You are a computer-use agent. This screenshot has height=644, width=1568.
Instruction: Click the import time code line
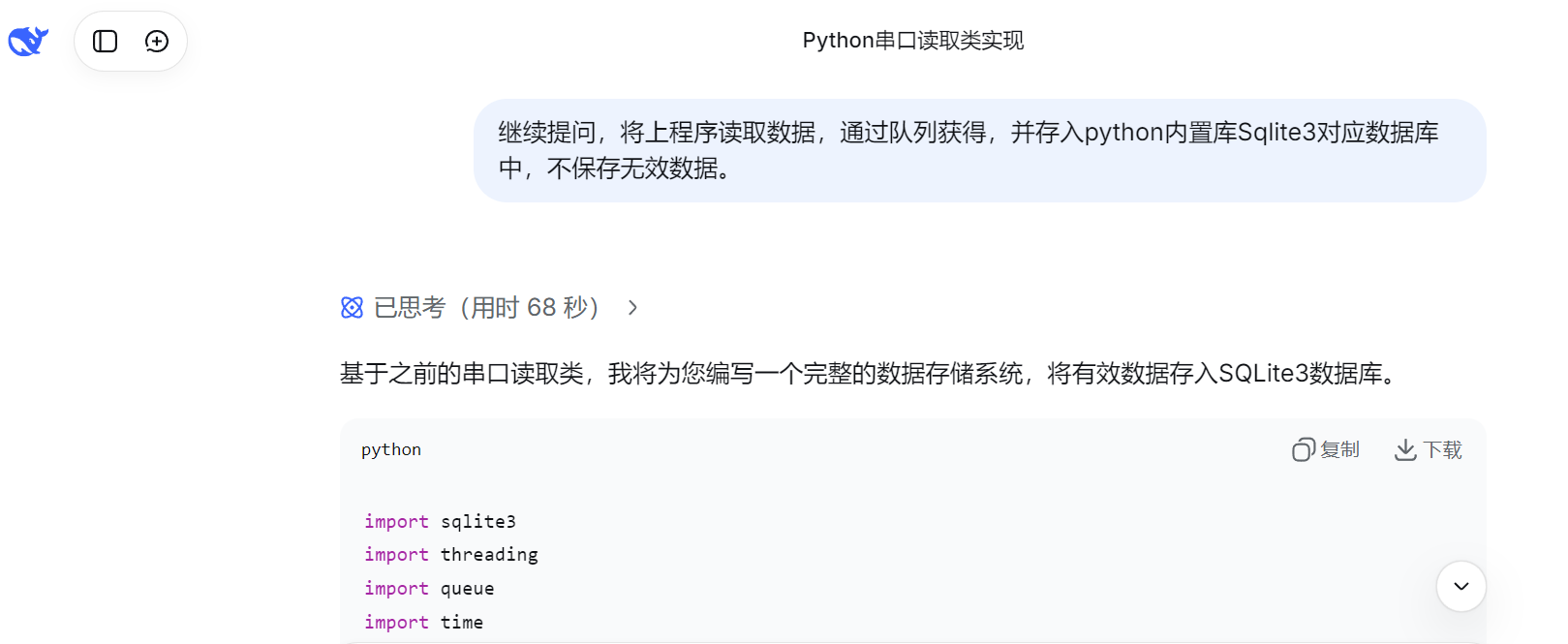coord(423,623)
